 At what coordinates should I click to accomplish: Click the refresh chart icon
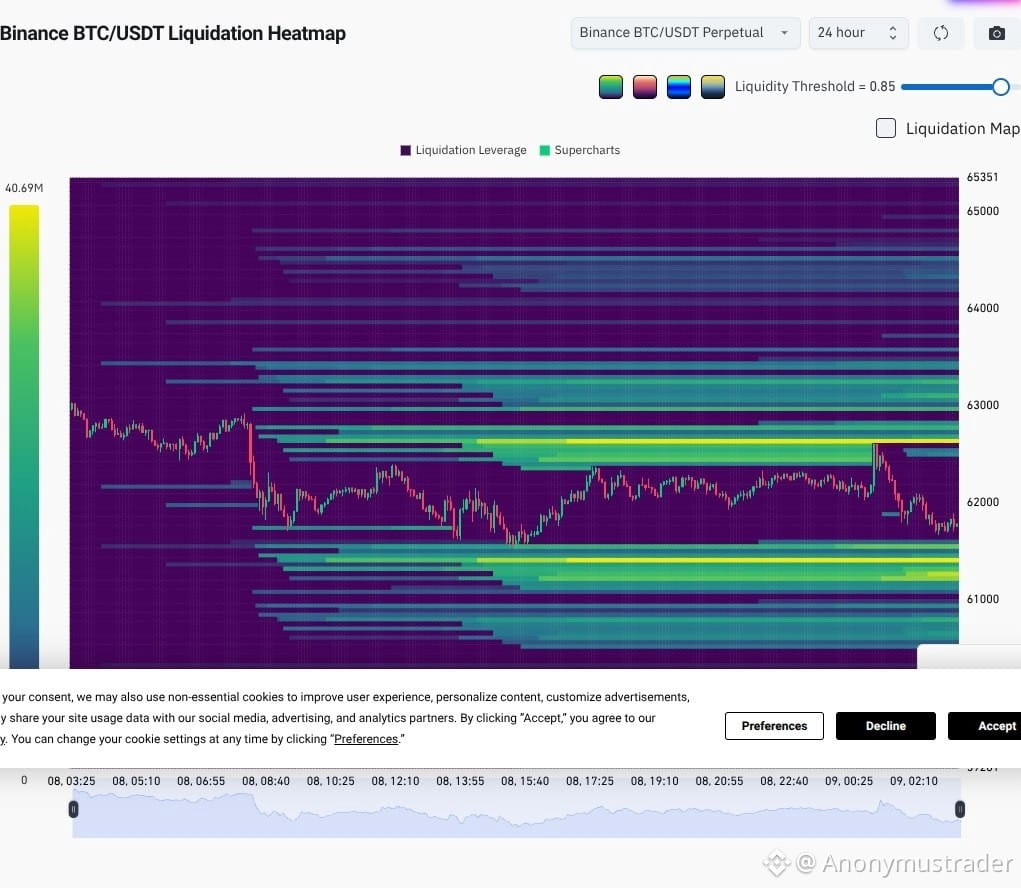click(940, 33)
